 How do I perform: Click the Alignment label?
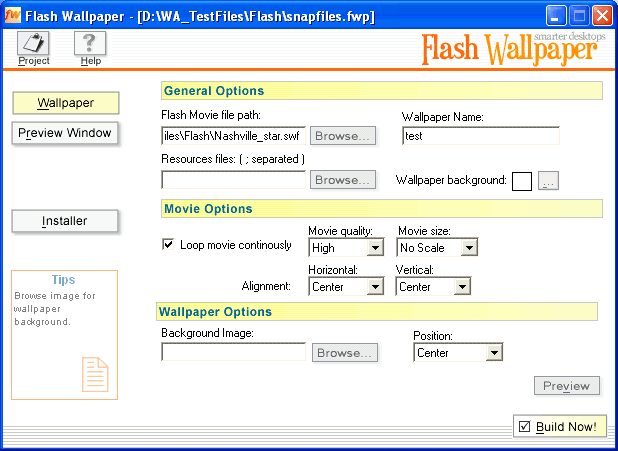(266, 286)
